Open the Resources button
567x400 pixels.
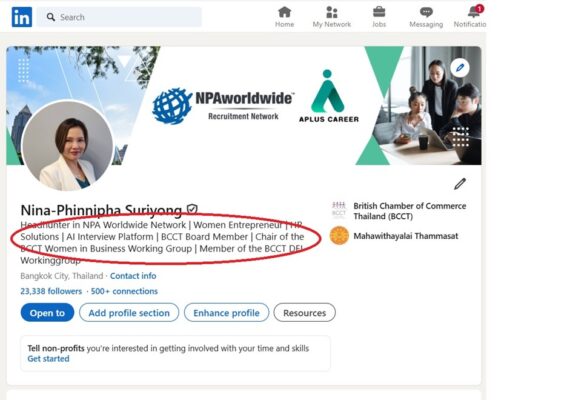pyautogui.click(x=304, y=313)
